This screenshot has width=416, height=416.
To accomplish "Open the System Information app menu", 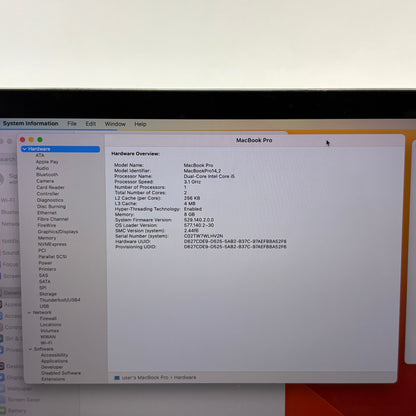I will pos(31,123).
